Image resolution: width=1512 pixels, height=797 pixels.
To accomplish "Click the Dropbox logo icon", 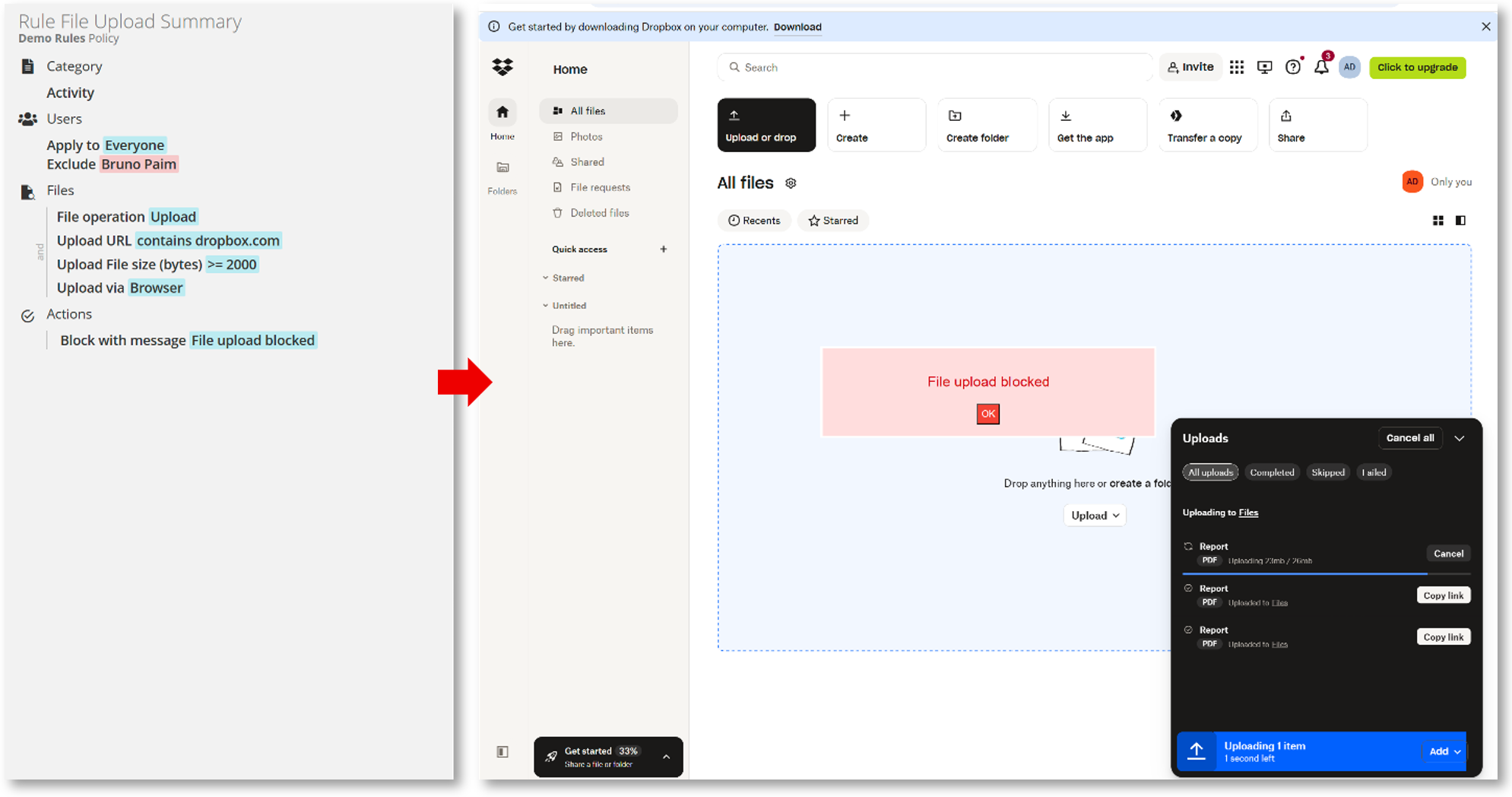I will 502,68.
